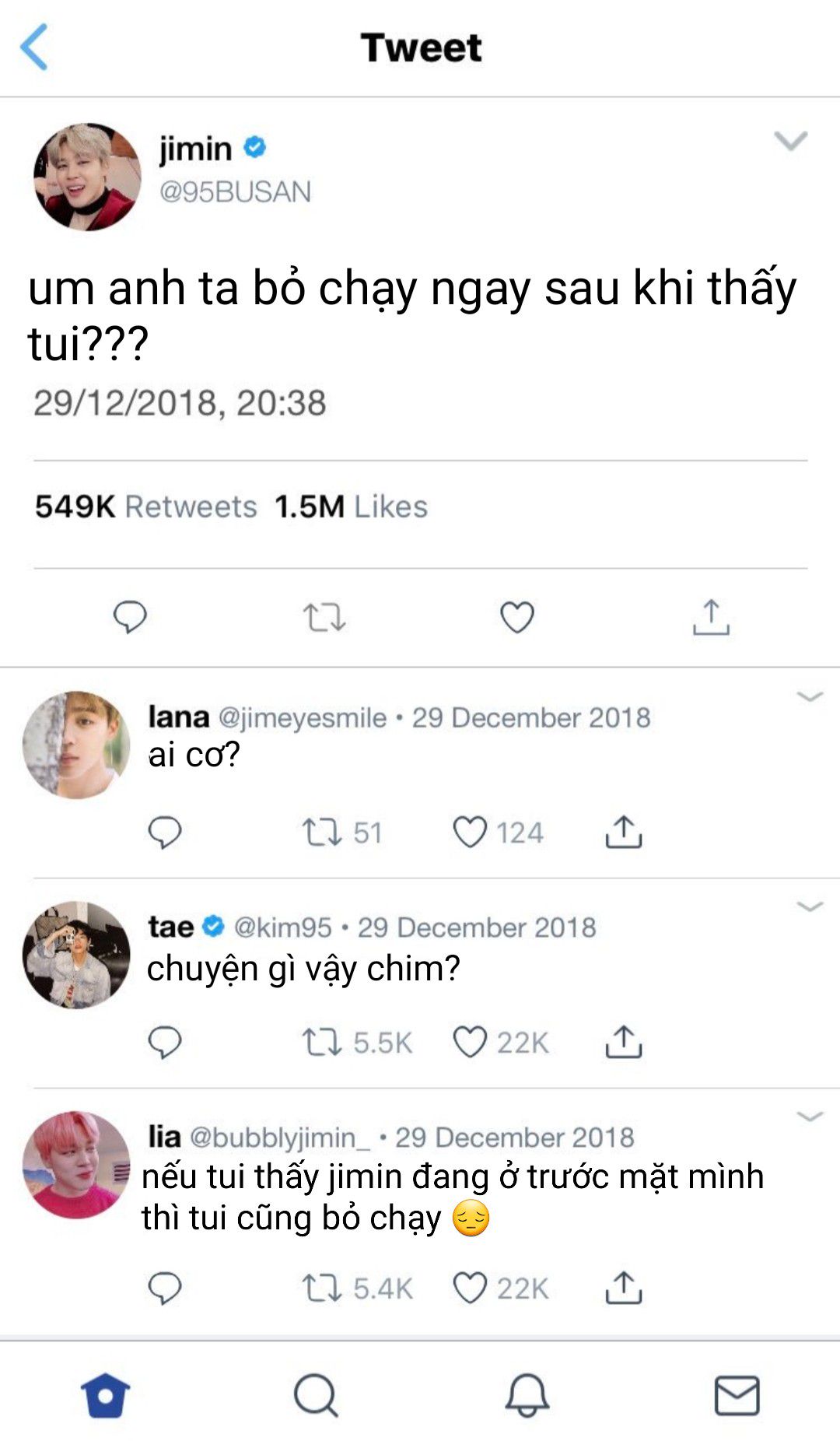Viewport: 840px width, 1441px height.
Task: Reply to jimin's main tweet
Action: pyautogui.click(x=130, y=618)
